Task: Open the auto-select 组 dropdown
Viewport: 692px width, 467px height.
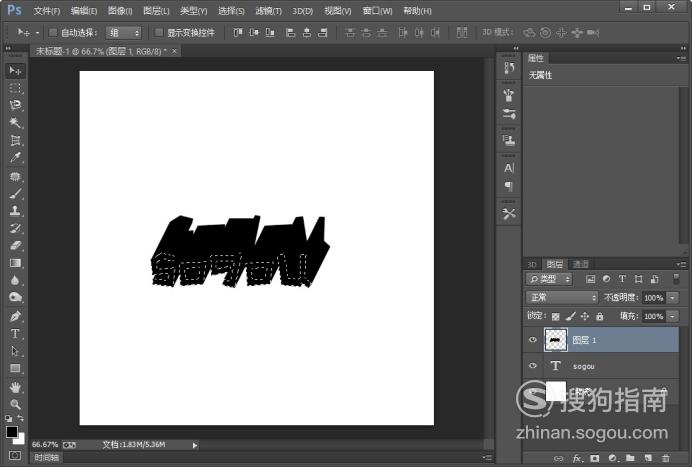Action: 123,33
